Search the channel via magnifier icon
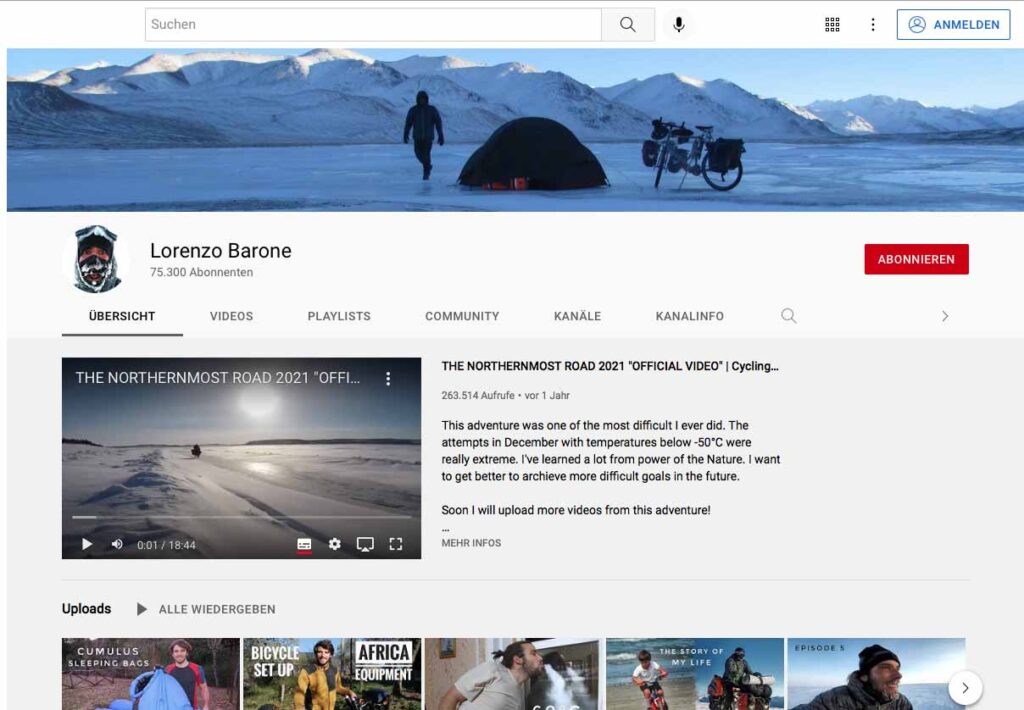Screen dimensions: 1024x710 coord(789,316)
